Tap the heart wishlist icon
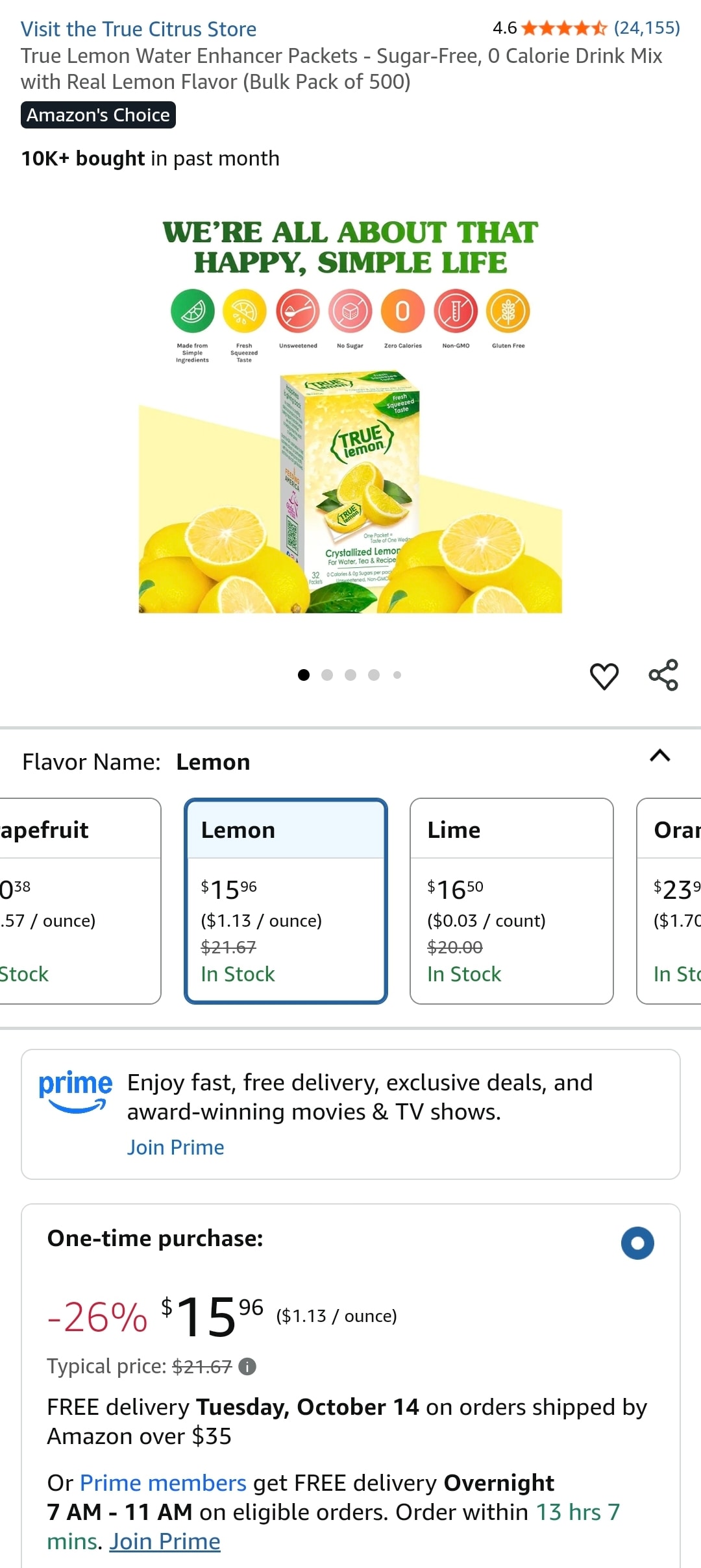Image resolution: width=701 pixels, height=1568 pixels. pyautogui.click(x=604, y=676)
